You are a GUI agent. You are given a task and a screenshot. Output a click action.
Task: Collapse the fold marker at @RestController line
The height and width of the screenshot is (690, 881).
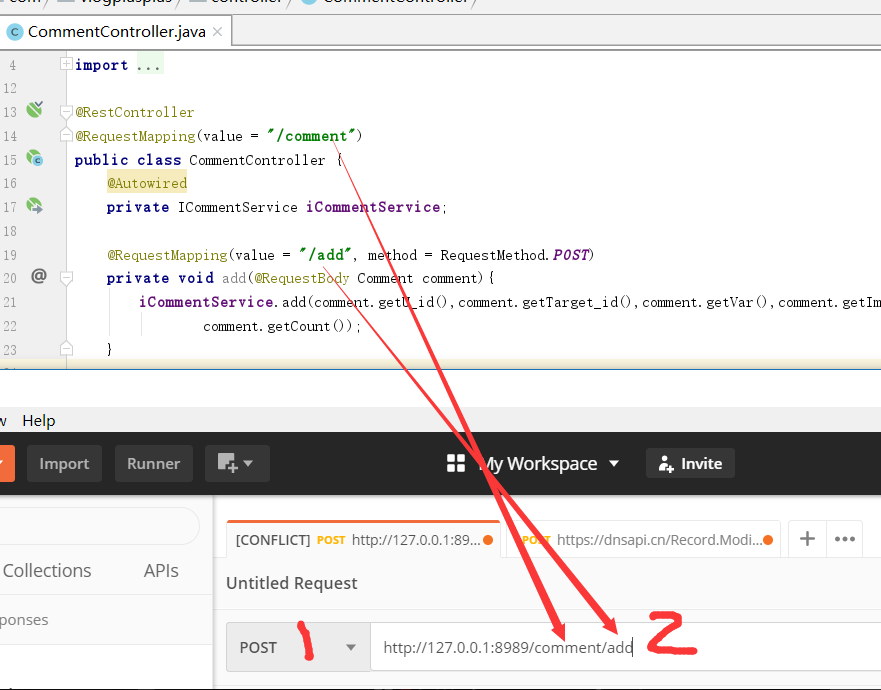(x=66, y=112)
